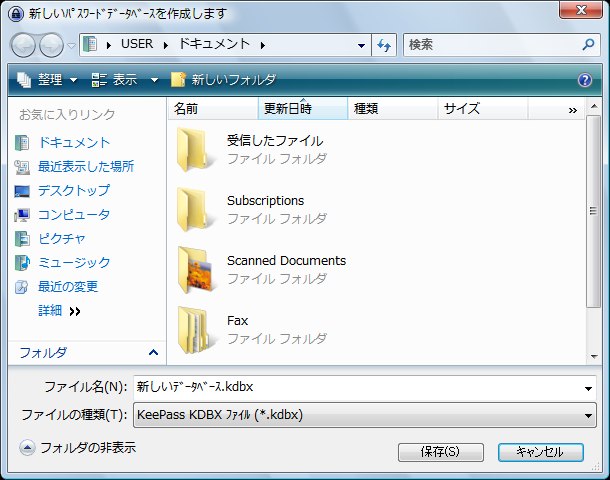The width and height of the screenshot is (610, 480).
Task: Click the 表示 views button
Action: tap(115, 80)
